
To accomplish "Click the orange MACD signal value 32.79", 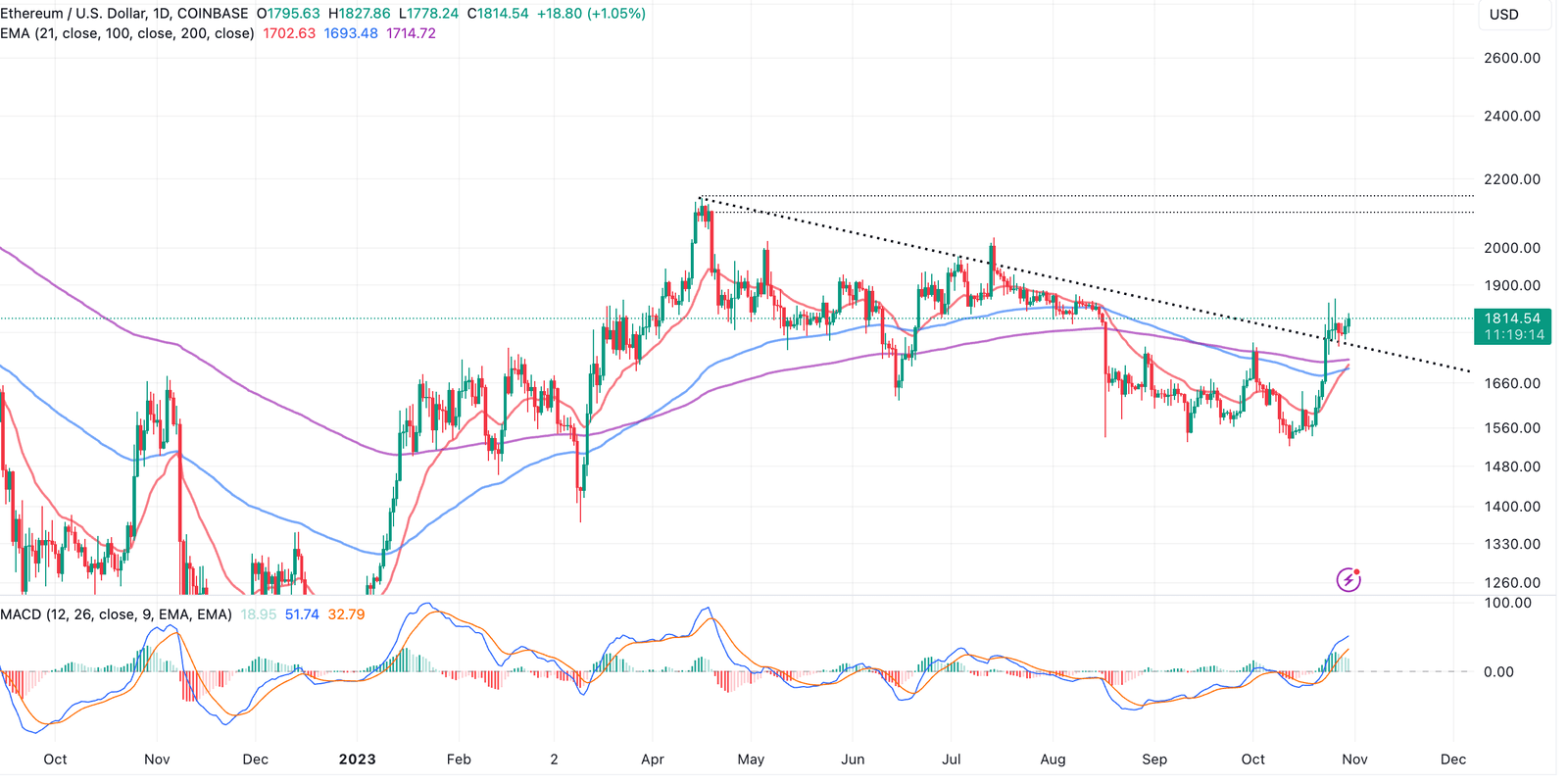I will [x=346, y=614].
